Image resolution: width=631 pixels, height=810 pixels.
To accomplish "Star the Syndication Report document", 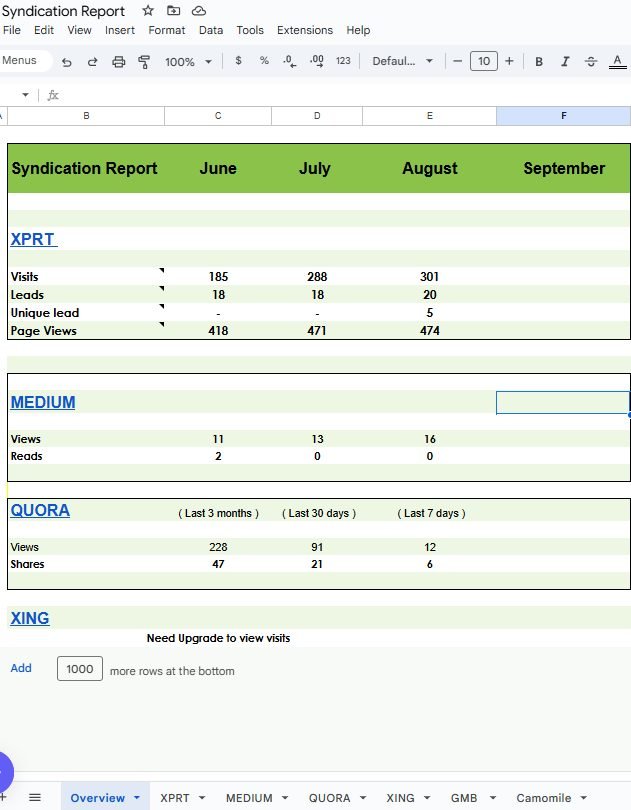I will tap(148, 10).
